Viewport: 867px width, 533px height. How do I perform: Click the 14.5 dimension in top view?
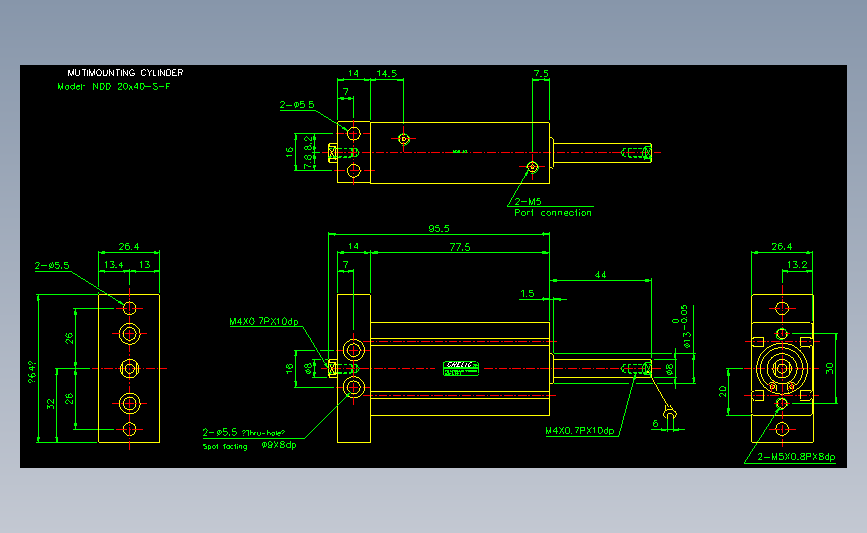click(387, 73)
